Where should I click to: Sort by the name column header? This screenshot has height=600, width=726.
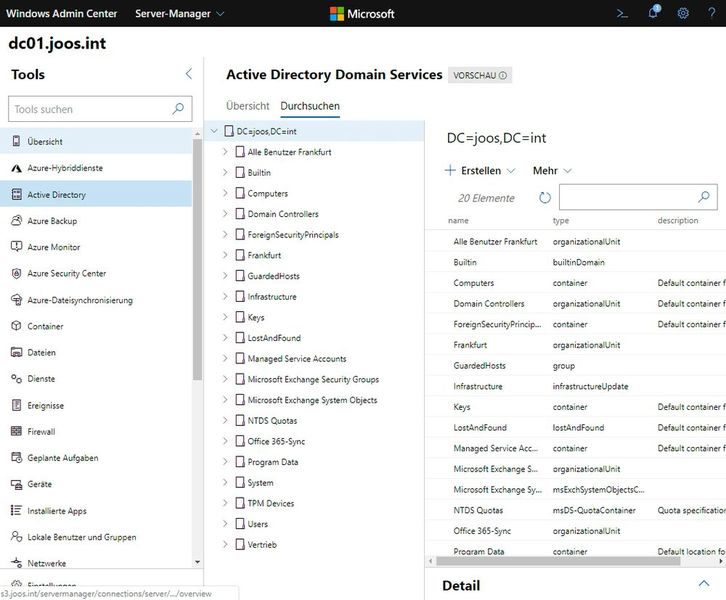458,220
